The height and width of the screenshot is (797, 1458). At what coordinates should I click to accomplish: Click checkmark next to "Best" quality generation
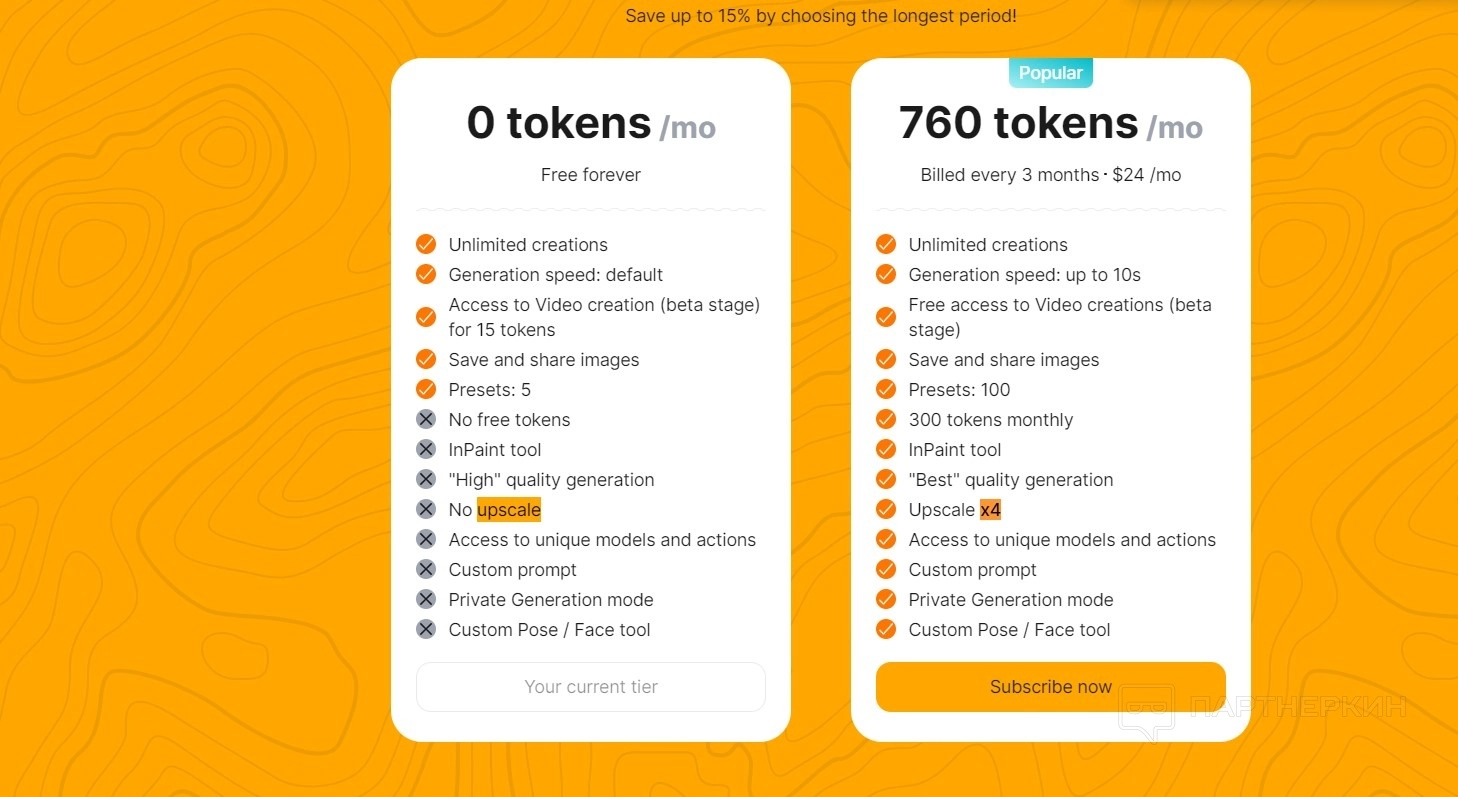[886, 479]
